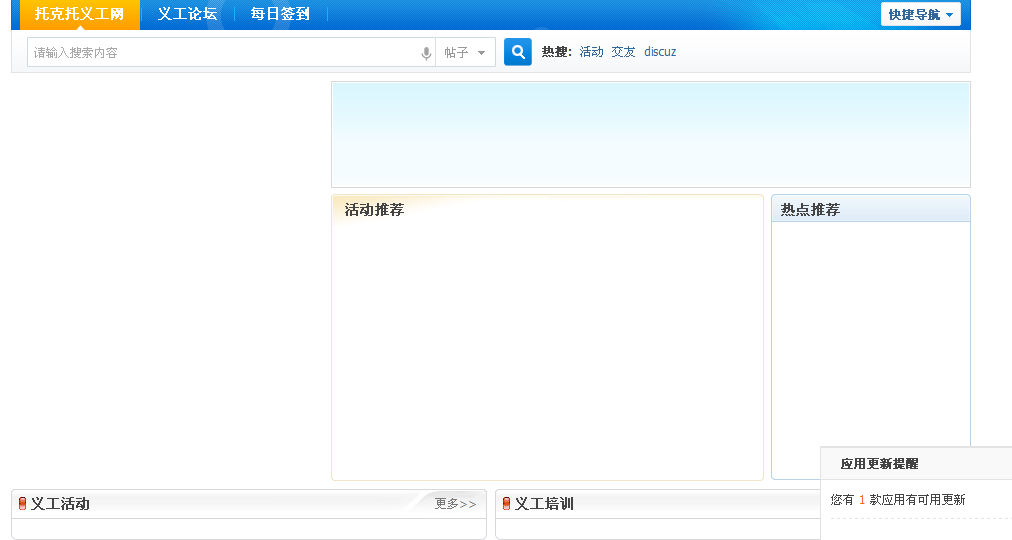The width and height of the screenshot is (1012, 540).
Task: Open the 帖子 search type dropdown
Action: [x=465, y=52]
